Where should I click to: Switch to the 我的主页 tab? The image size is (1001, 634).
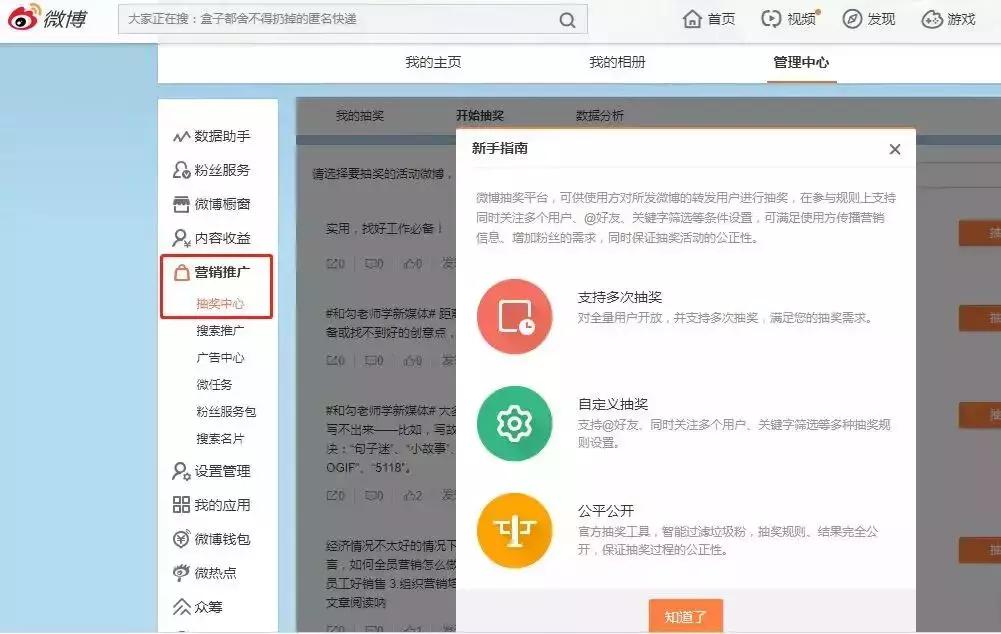(432, 62)
